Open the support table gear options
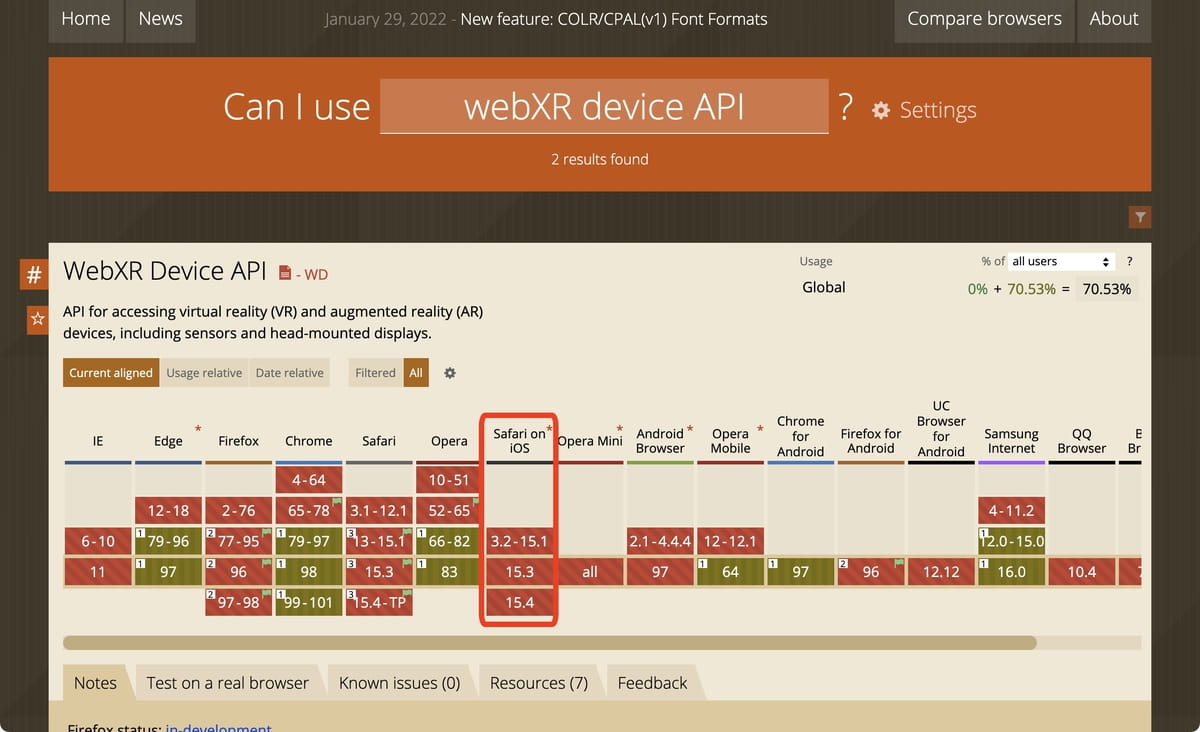The image size is (1200, 732). pyautogui.click(x=450, y=373)
